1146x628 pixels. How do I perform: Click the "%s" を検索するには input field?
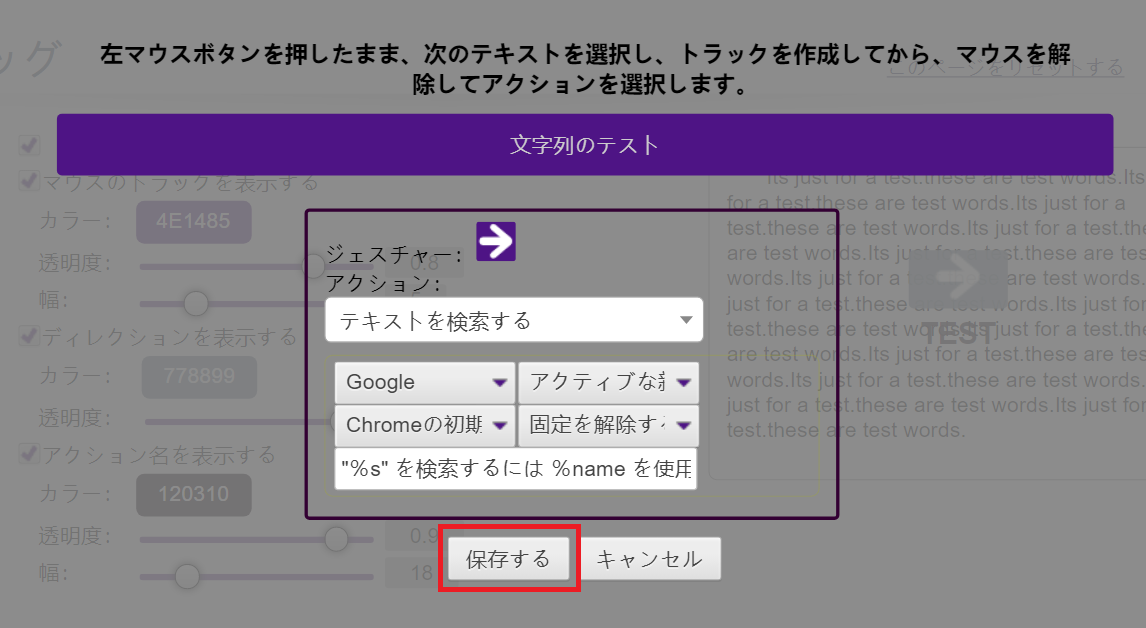(x=515, y=469)
